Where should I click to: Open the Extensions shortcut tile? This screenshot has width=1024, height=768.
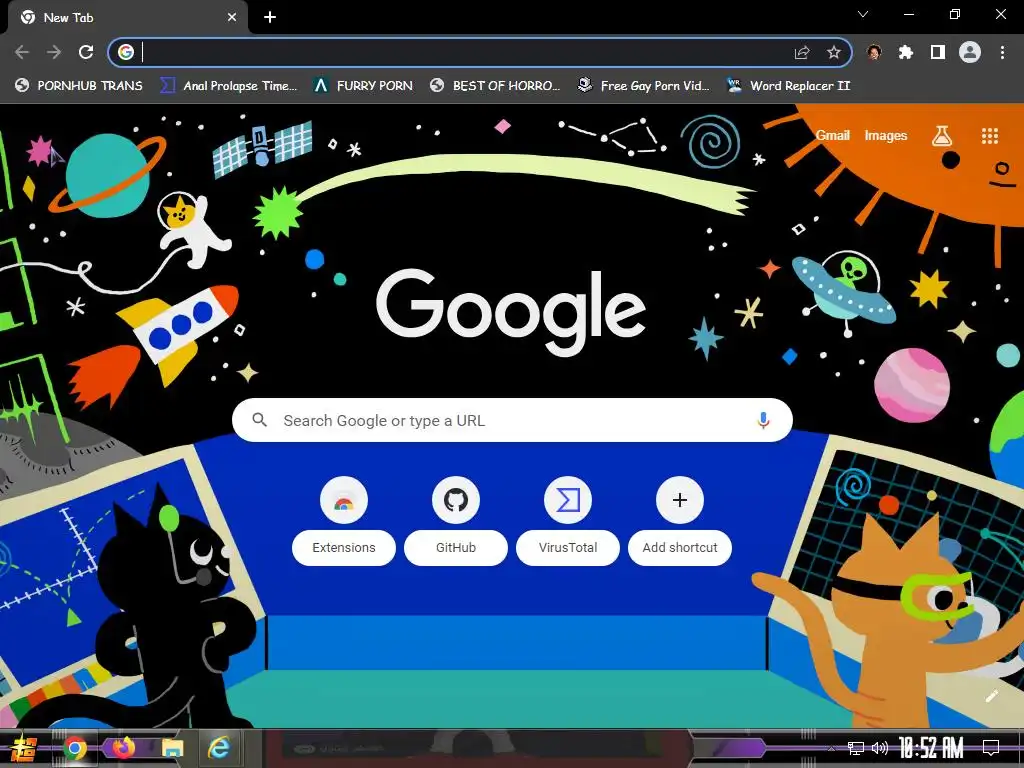pyautogui.click(x=344, y=520)
